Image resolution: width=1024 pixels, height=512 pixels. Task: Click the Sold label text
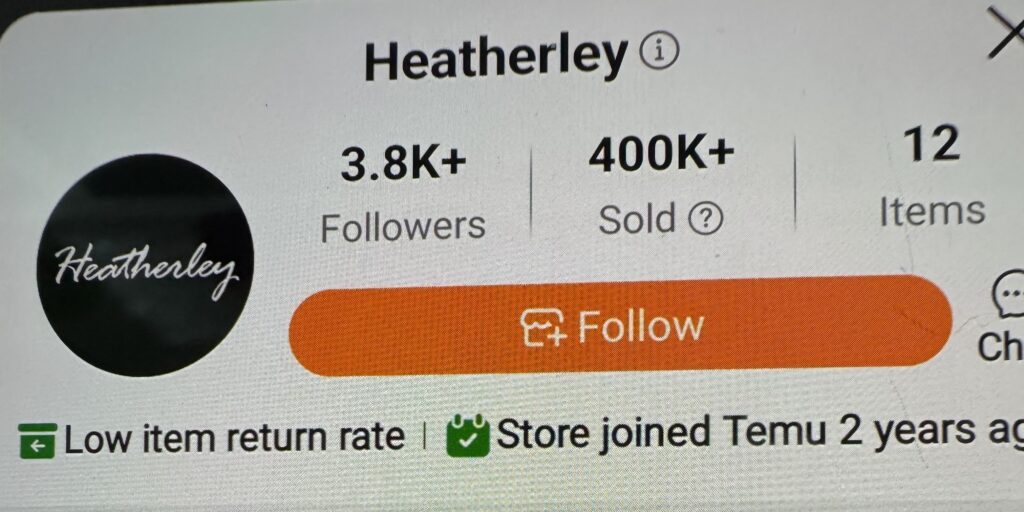tap(637, 219)
